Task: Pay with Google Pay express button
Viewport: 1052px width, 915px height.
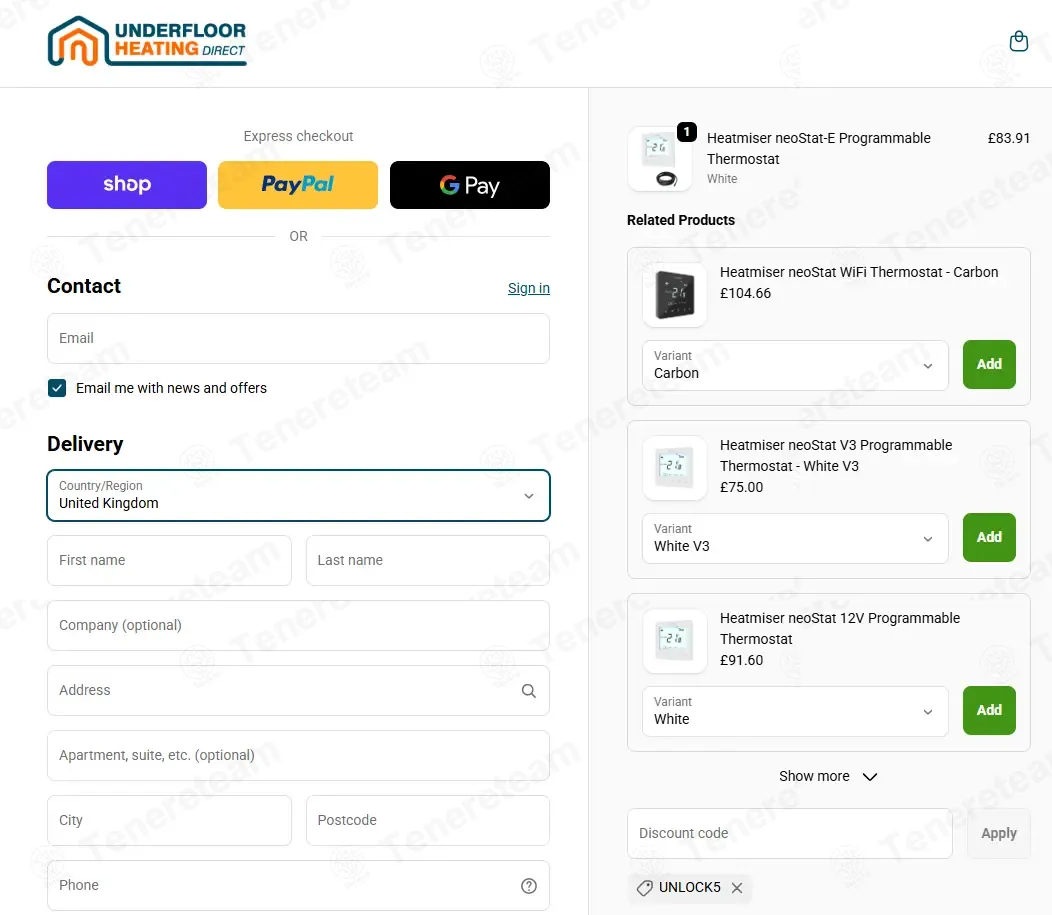Action: (x=470, y=184)
